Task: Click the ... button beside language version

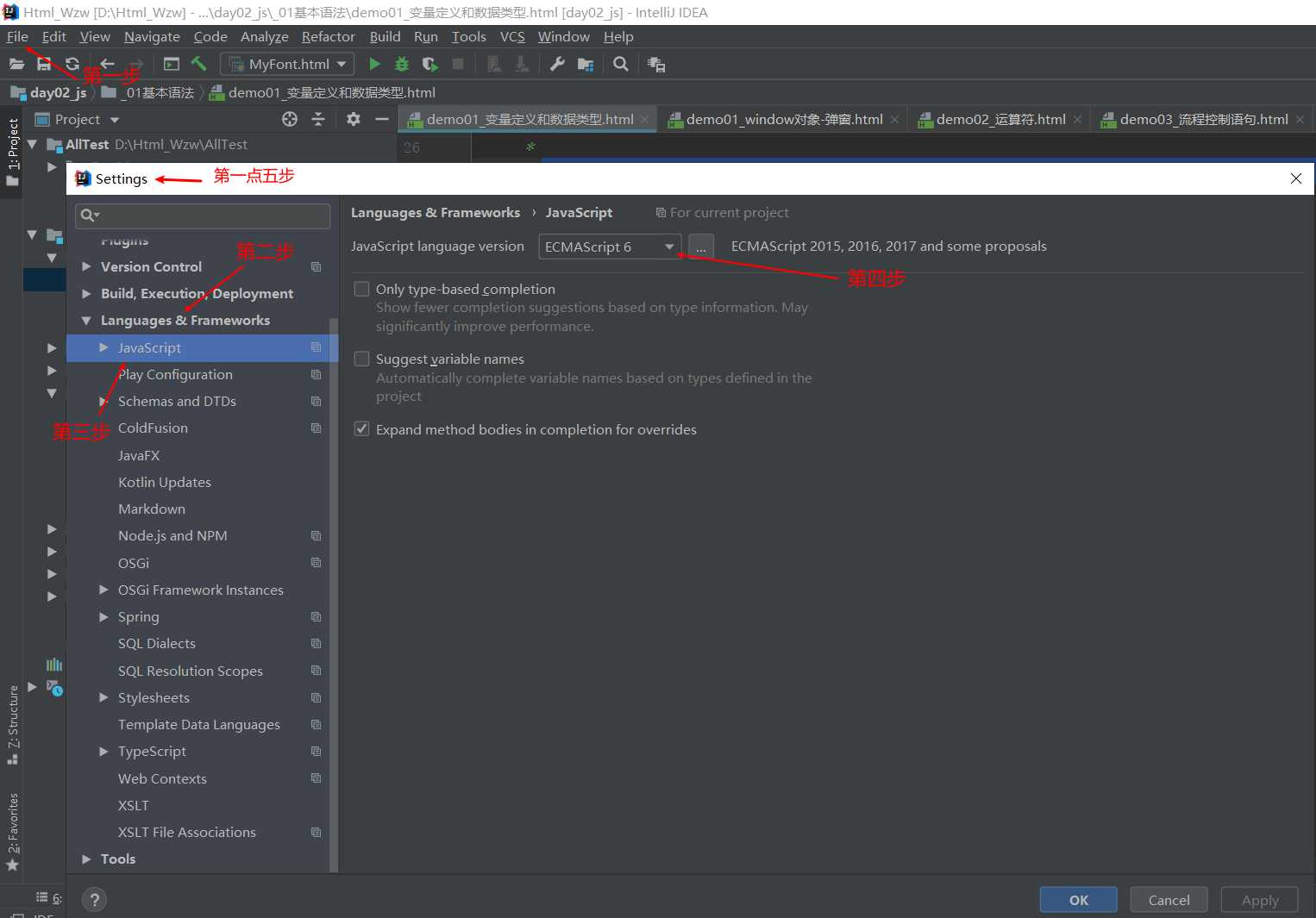Action: pos(701,247)
